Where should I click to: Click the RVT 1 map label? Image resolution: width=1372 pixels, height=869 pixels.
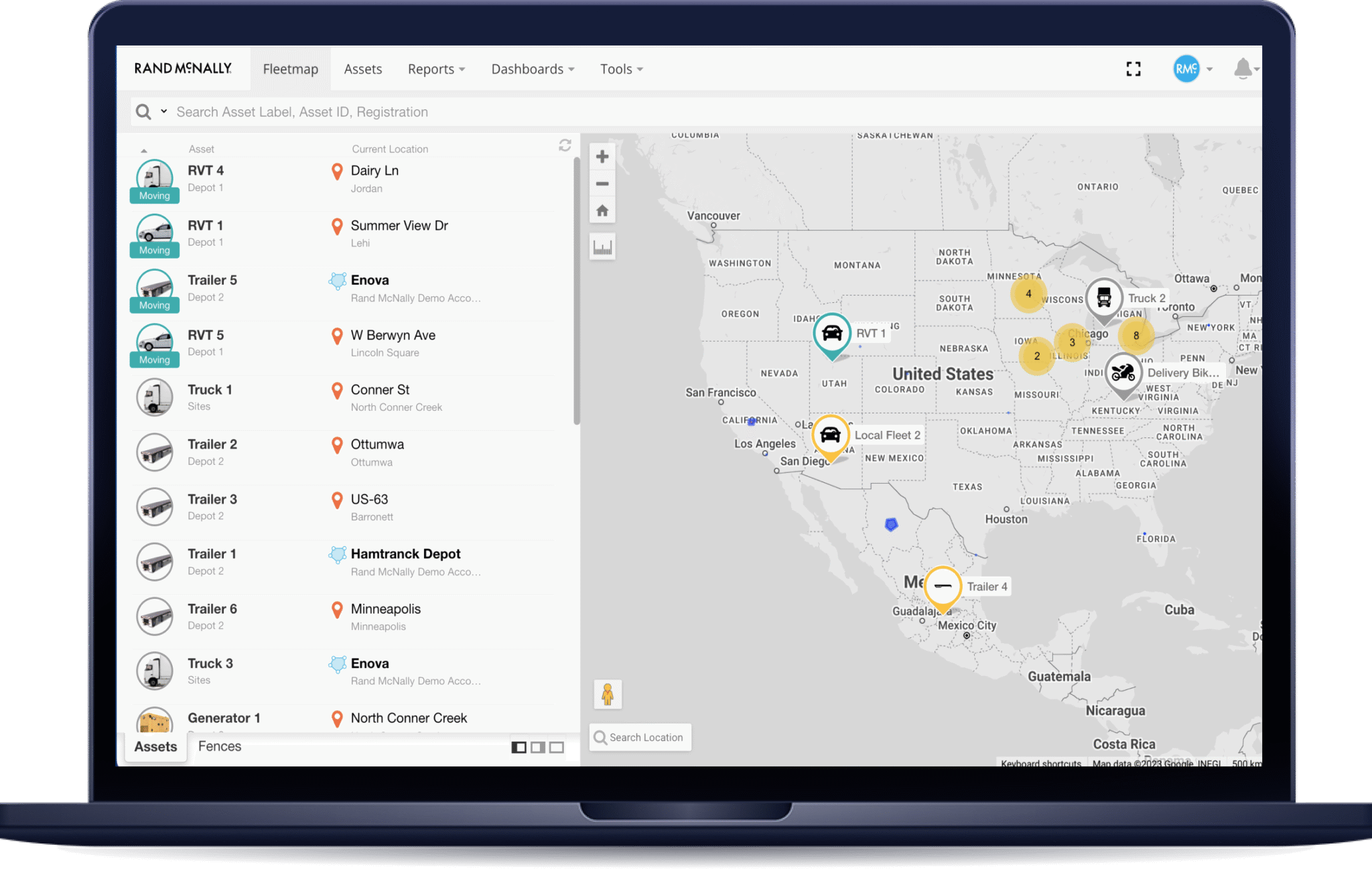(871, 332)
